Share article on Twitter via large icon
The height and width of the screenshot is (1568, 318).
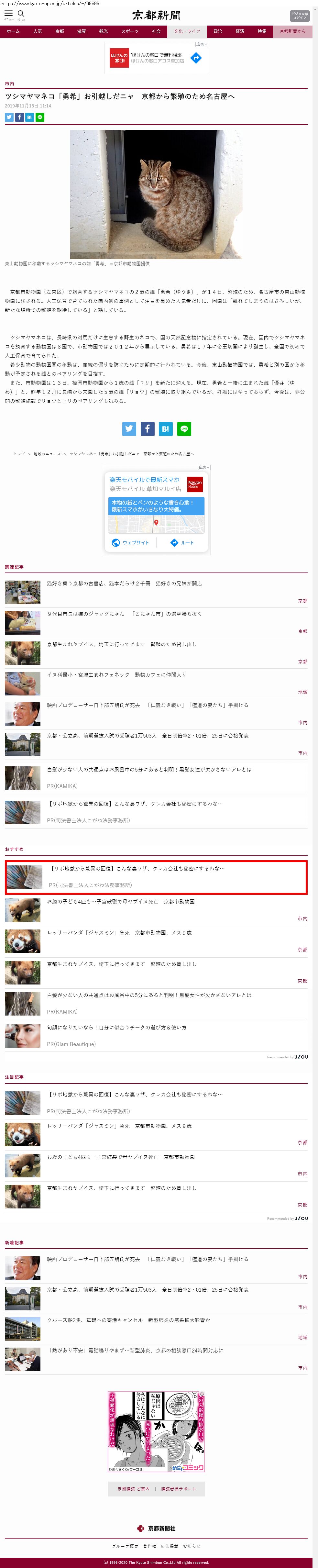pyautogui.click(x=129, y=428)
